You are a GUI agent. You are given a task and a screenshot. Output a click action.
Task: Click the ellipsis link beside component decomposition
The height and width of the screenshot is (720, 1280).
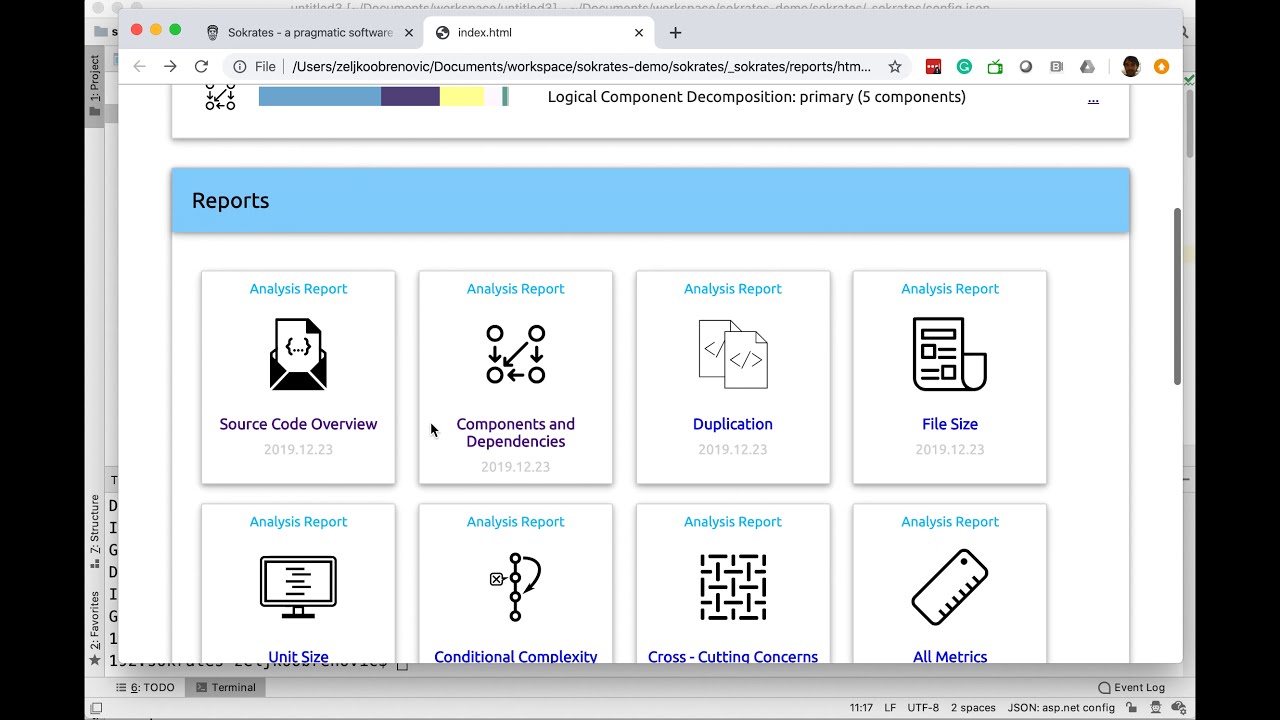coord(1093,98)
